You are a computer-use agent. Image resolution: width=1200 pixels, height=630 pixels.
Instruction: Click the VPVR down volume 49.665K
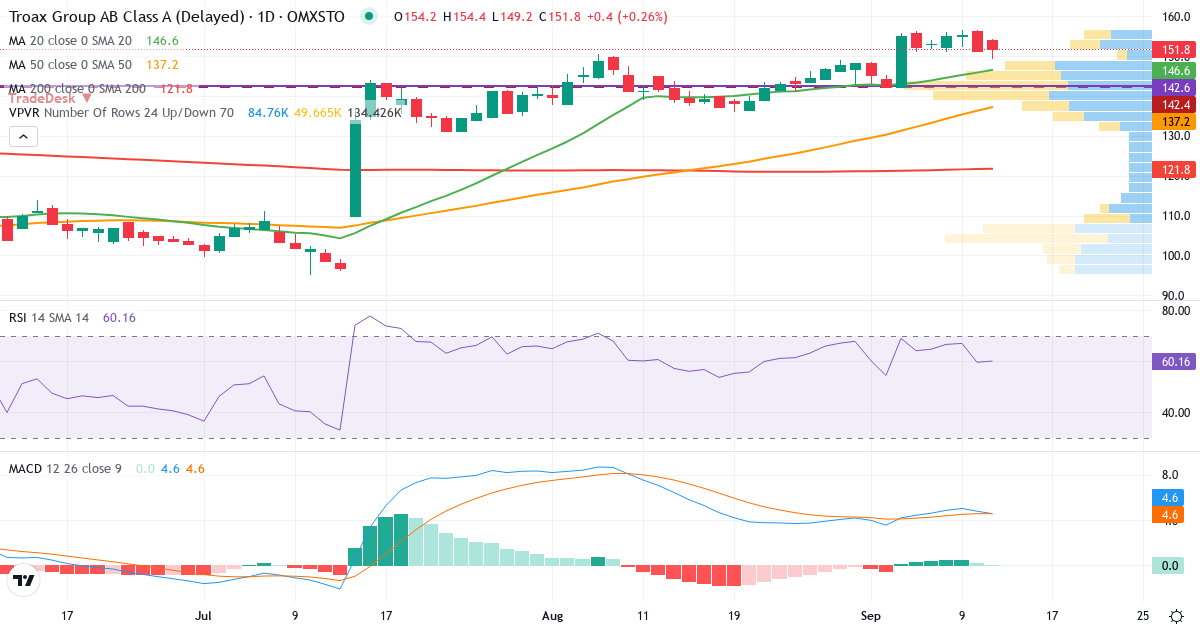click(x=317, y=113)
